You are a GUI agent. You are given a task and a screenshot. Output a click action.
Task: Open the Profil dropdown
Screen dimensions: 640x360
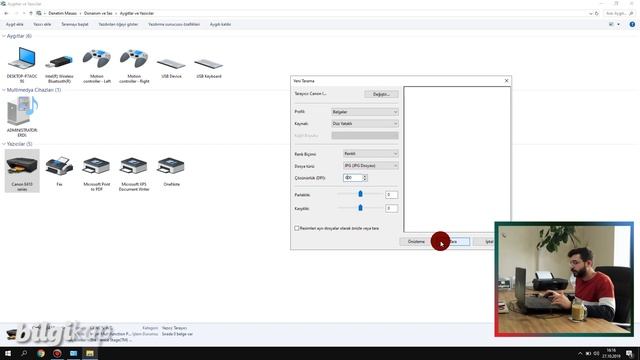pos(364,112)
